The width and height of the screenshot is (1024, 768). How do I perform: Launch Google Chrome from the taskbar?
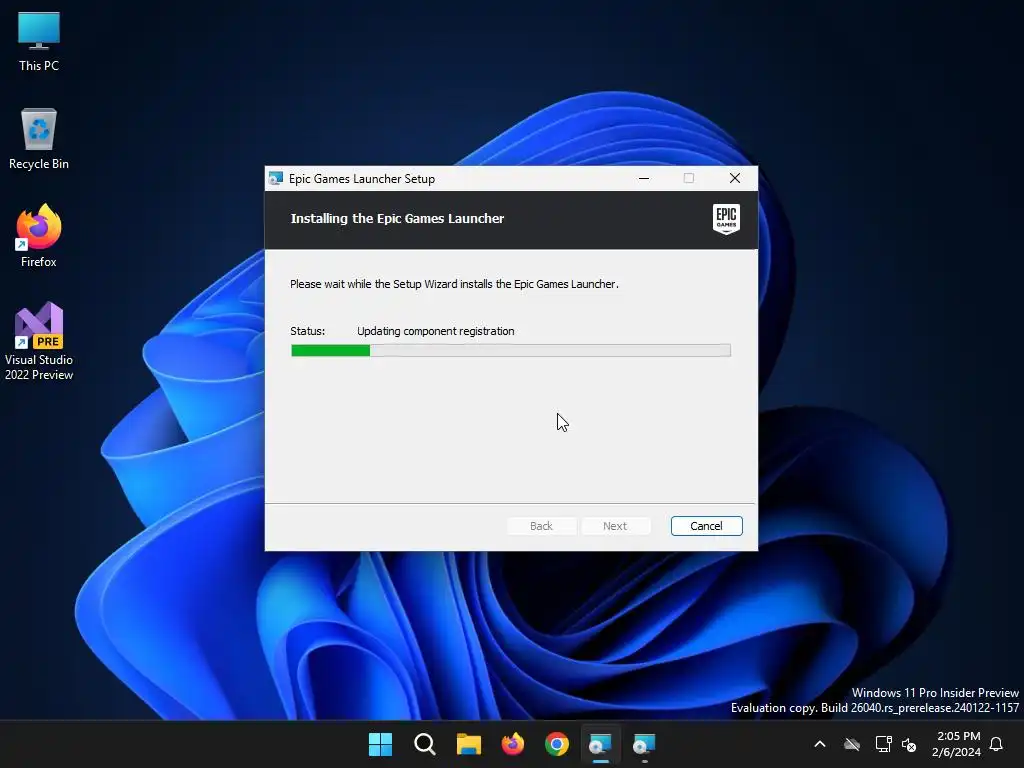coord(556,744)
